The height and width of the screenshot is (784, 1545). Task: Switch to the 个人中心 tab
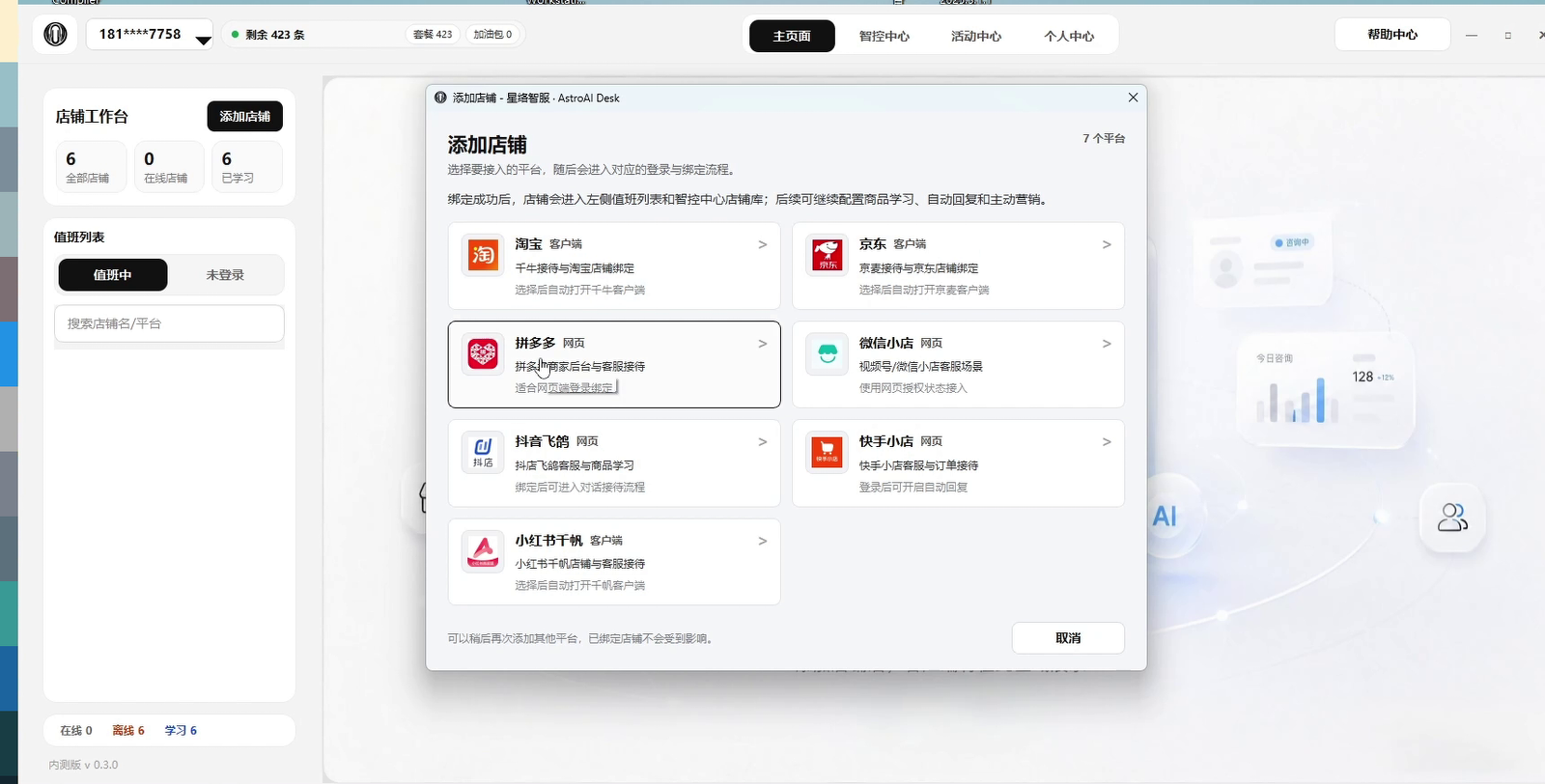coord(1069,36)
